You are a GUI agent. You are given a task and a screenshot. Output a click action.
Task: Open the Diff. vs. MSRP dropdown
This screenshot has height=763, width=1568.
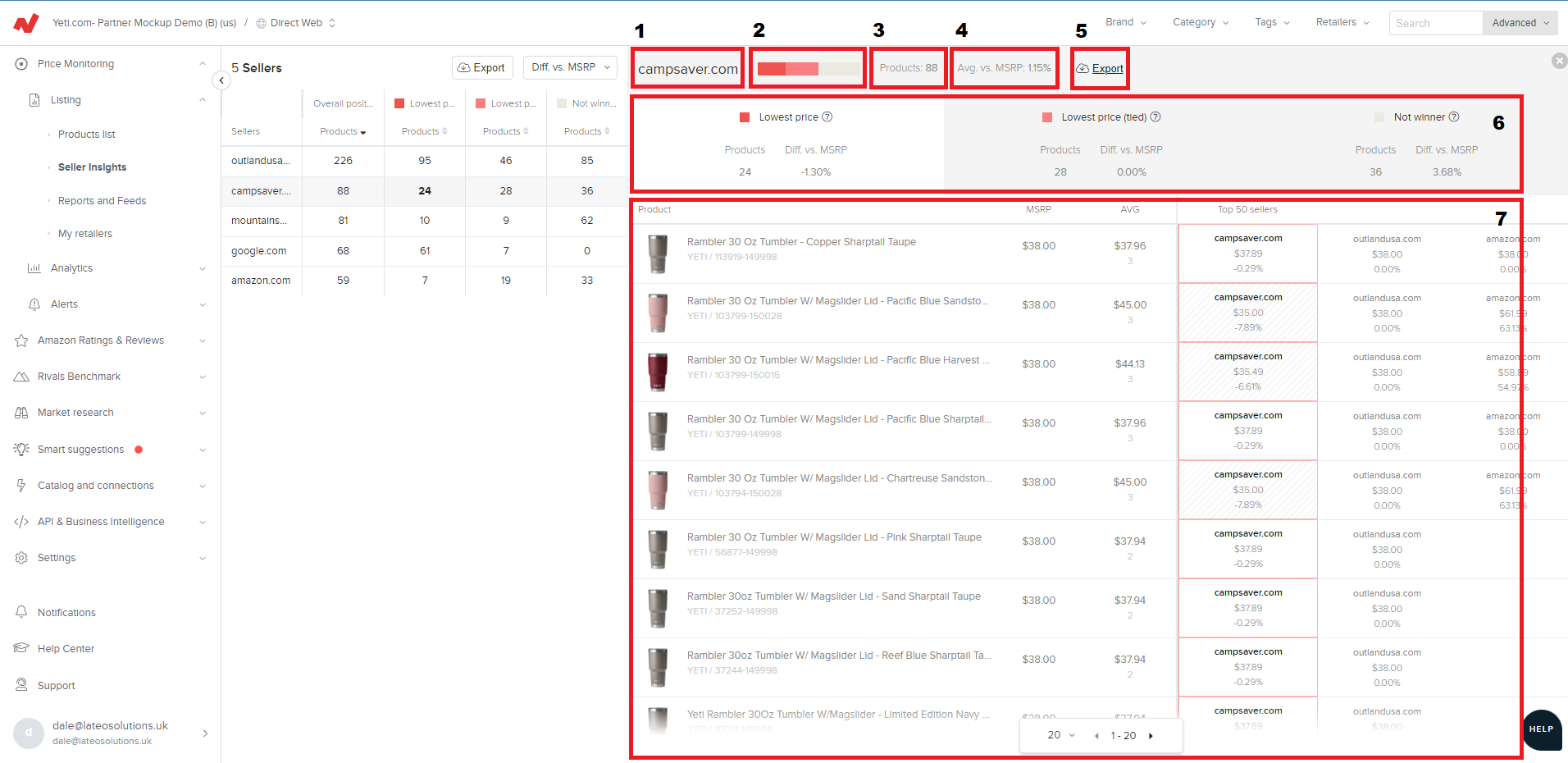tap(570, 67)
